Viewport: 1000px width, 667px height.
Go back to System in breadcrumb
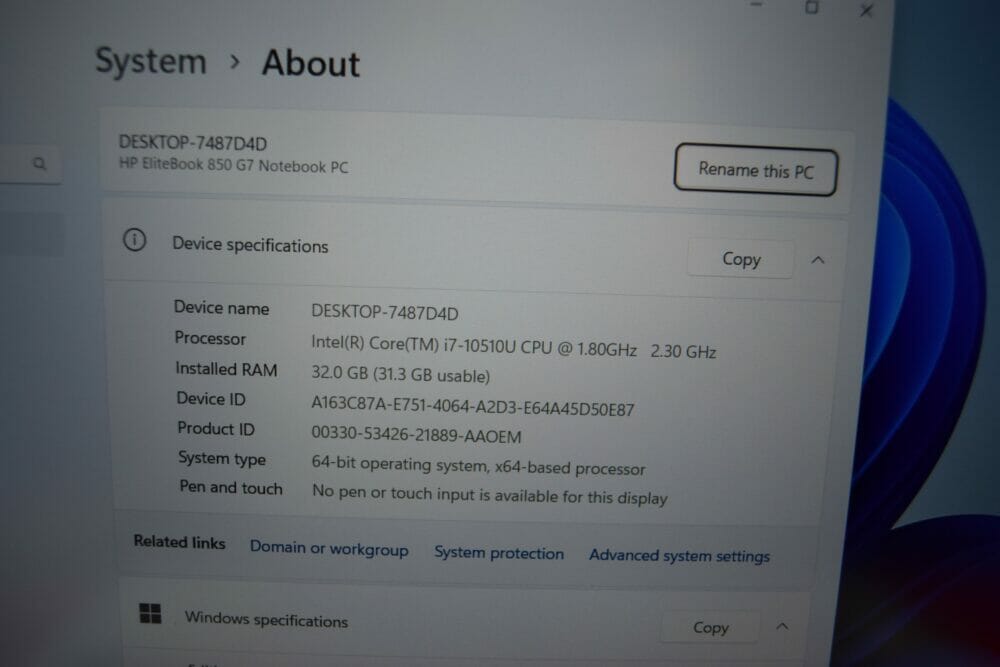point(151,61)
